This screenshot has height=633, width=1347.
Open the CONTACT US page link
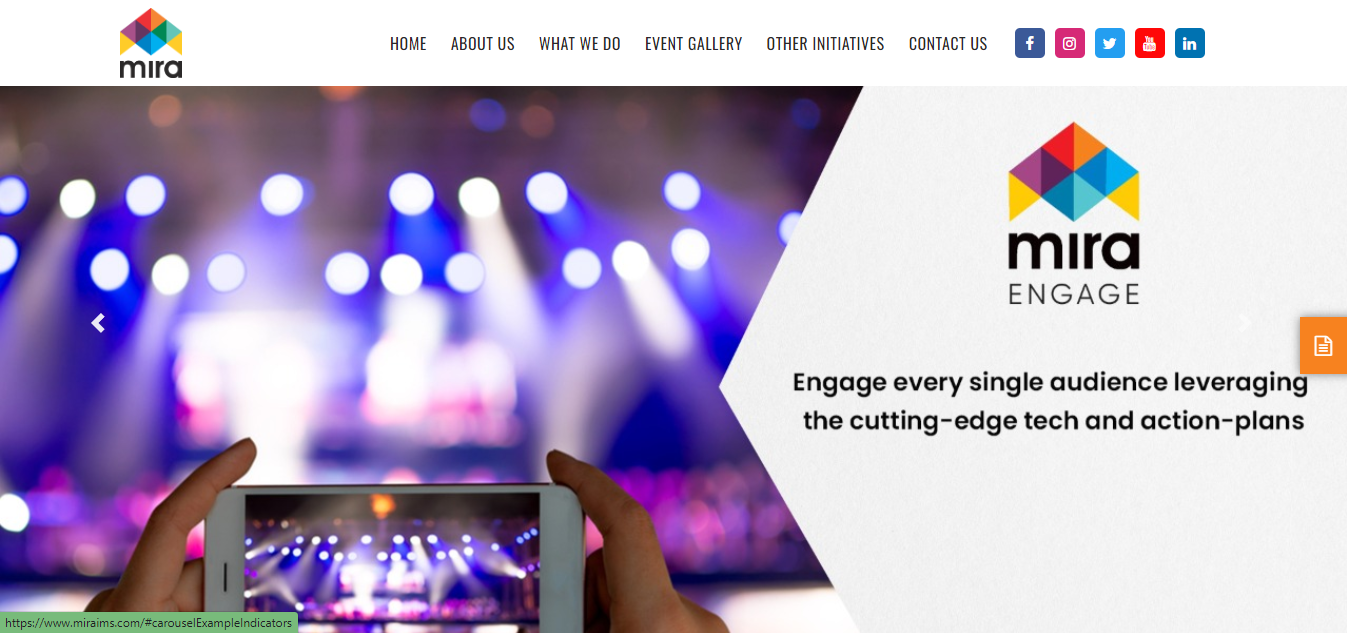point(948,44)
